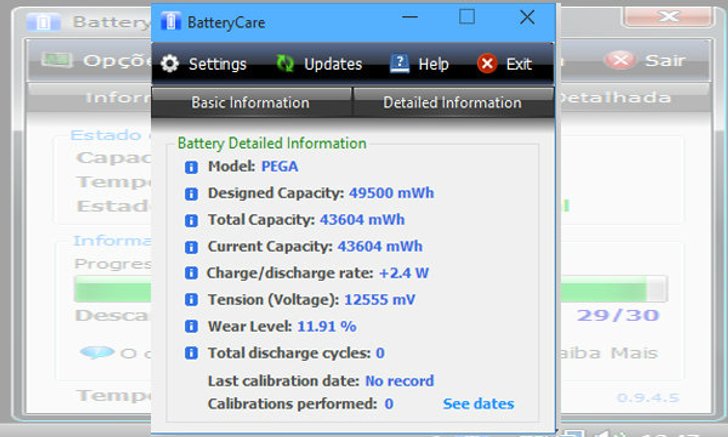Click the BatteryCare title bar battery icon

(170, 21)
